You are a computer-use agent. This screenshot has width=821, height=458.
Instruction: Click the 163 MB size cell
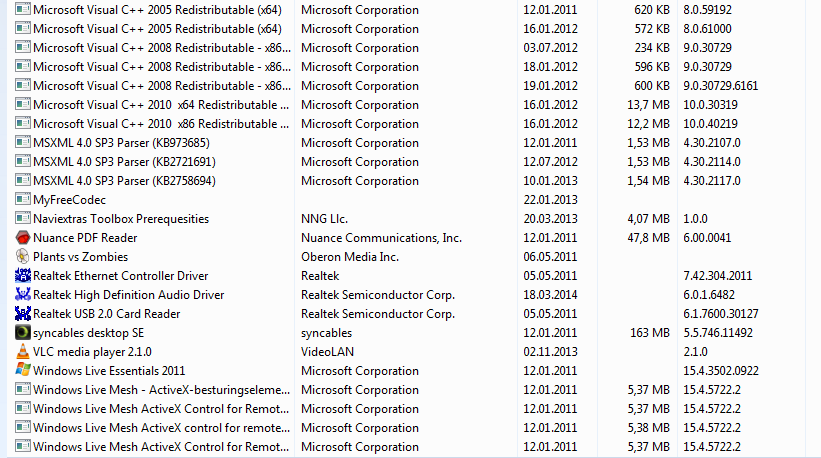tap(650, 333)
